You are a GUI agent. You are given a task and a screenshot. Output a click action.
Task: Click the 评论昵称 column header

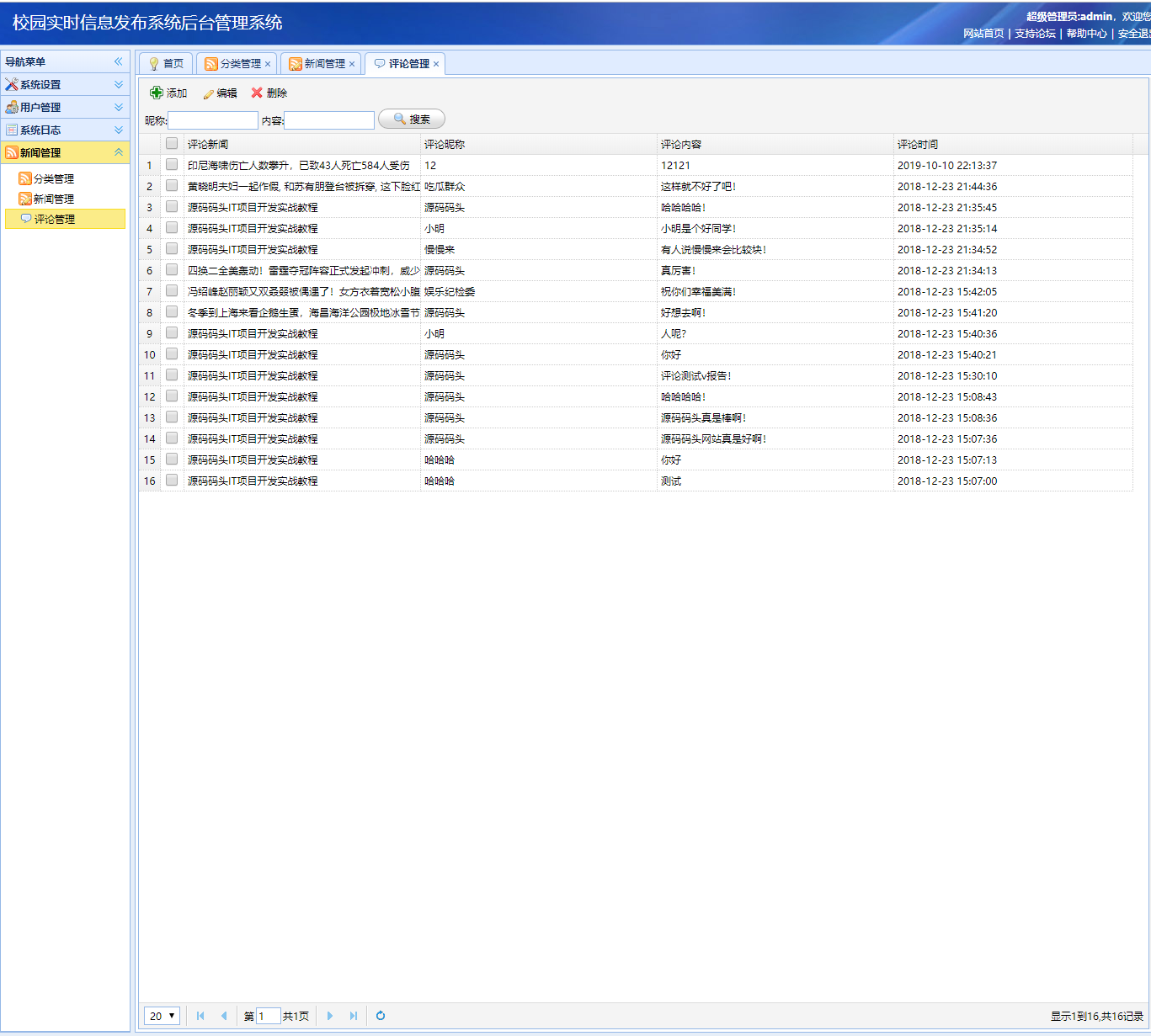539,144
